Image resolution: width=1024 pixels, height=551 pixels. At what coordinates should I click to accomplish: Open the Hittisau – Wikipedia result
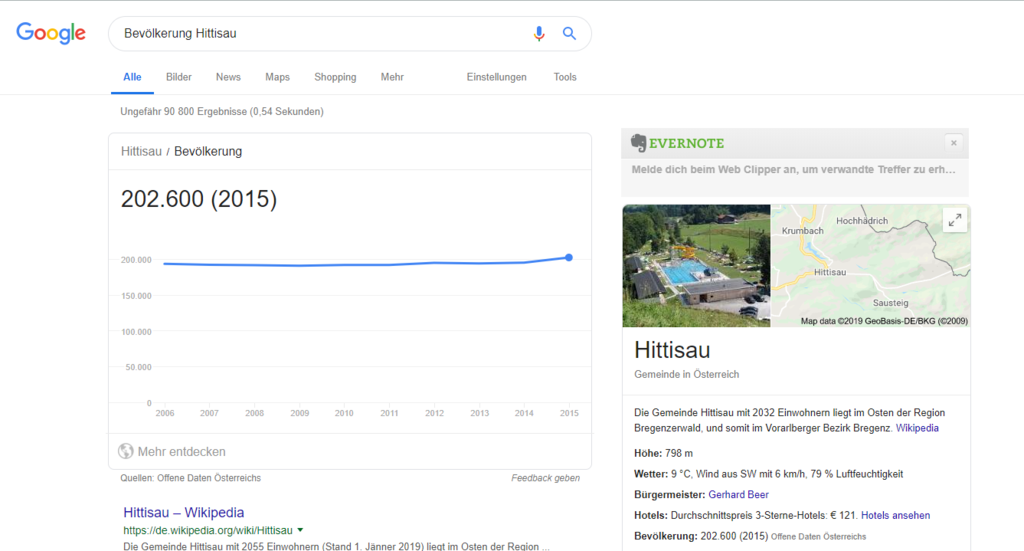click(x=183, y=512)
